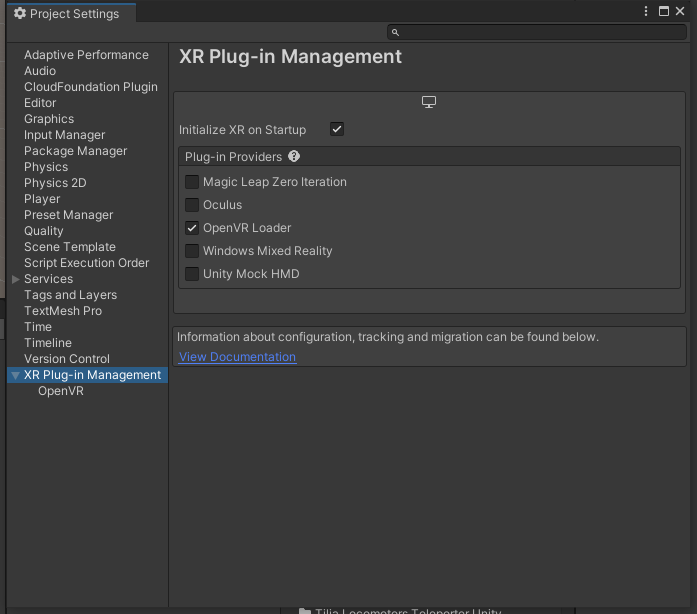Enable Unity Mock HMD provider
Image resolution: width=697 pixels, height=614 pixels.
click(x=192, y=274)
